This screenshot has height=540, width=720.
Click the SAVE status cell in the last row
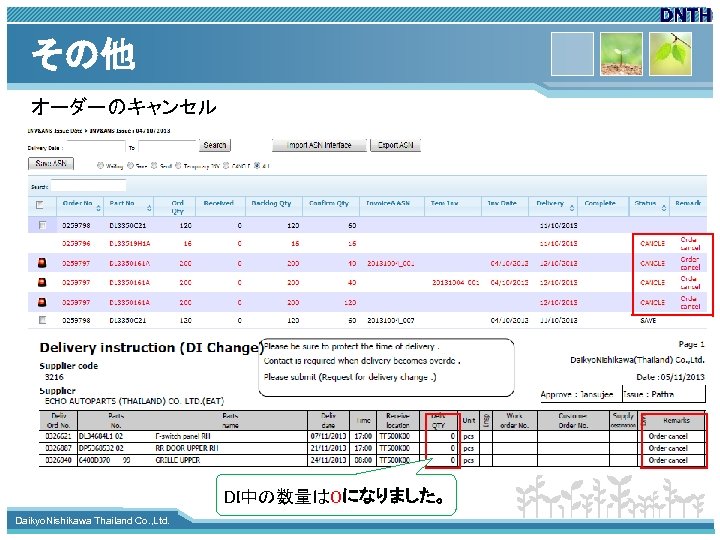pyautogui.click(x=648, y=320)
